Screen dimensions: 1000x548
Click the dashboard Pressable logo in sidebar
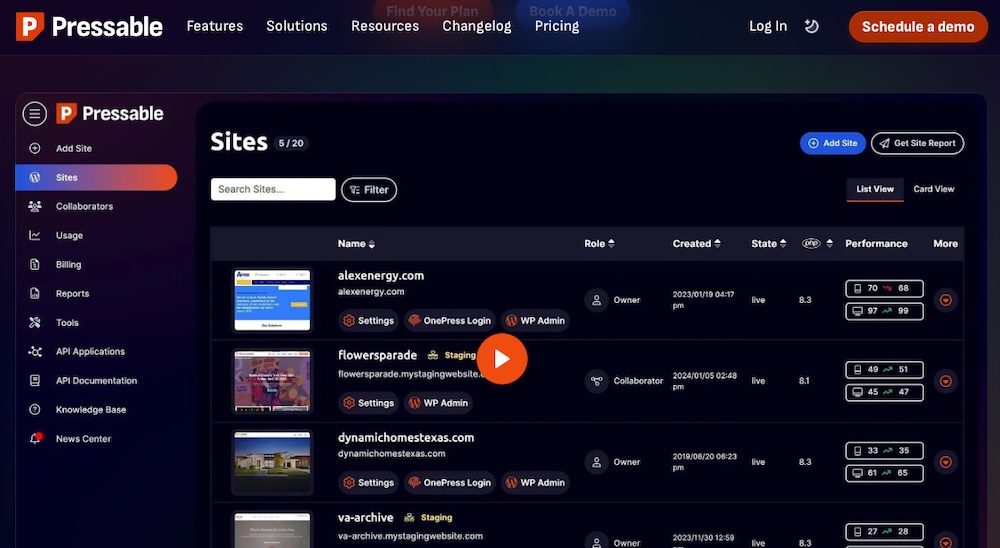110,114
